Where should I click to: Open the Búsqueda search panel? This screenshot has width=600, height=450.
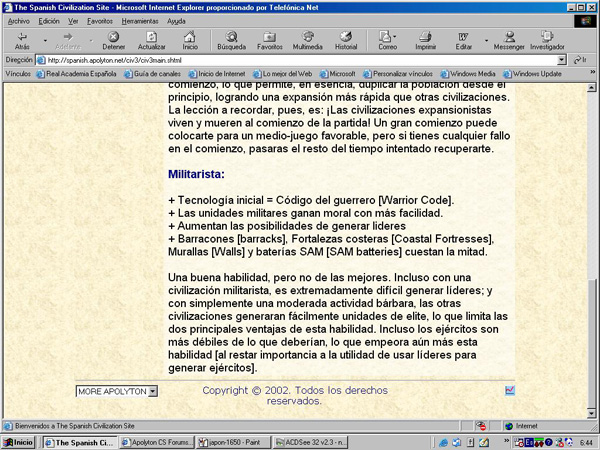pyautogui.click(x=231, y=37)
